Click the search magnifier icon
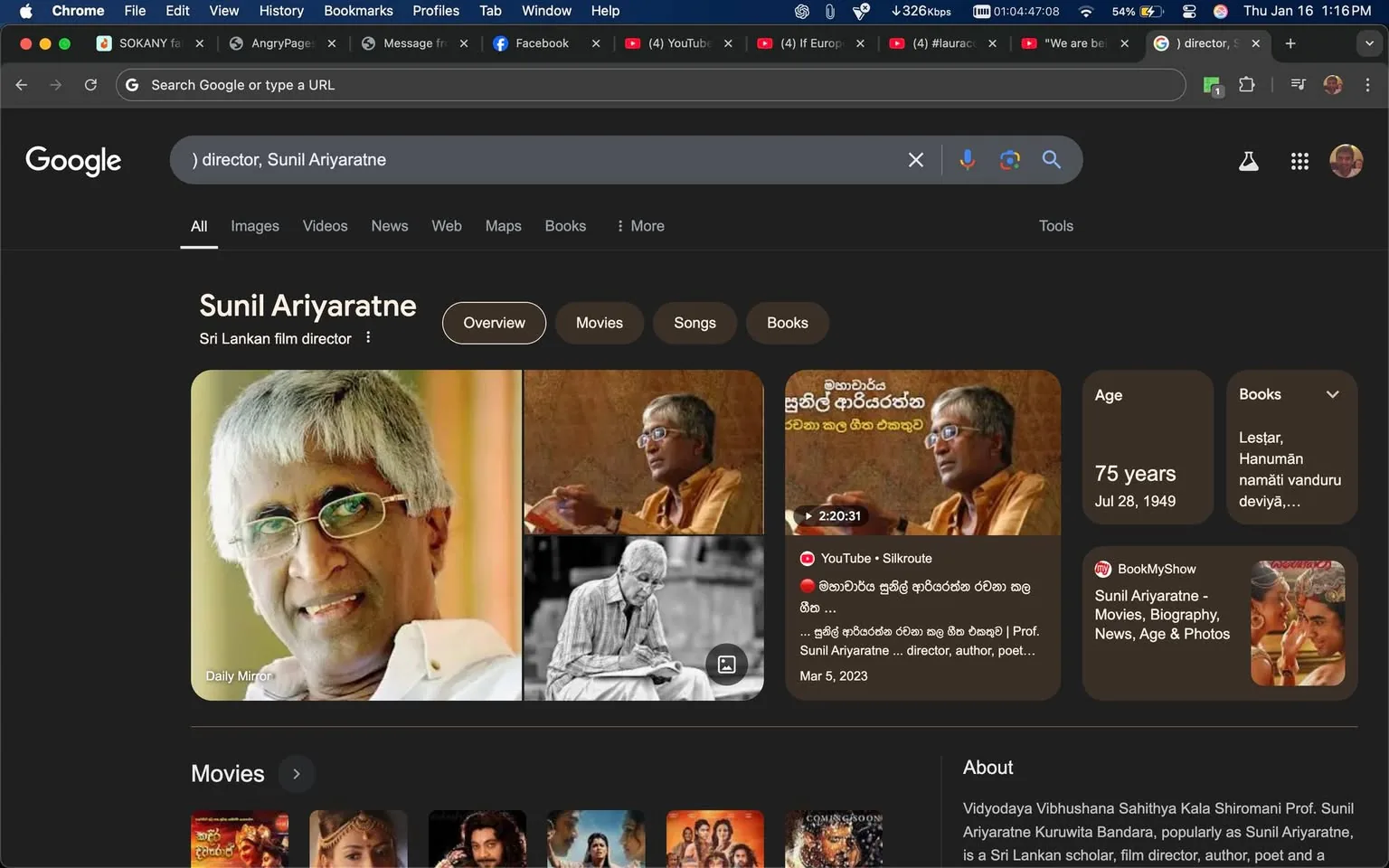1389x868 pixels. [1051, 159]
